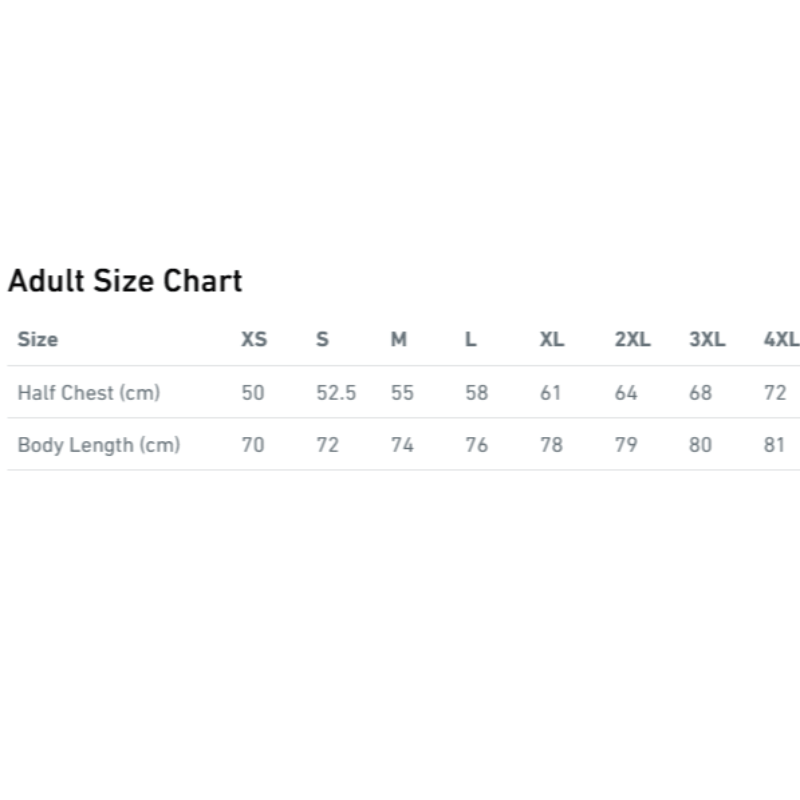Click body length value 70 for XS

(253, 444)
